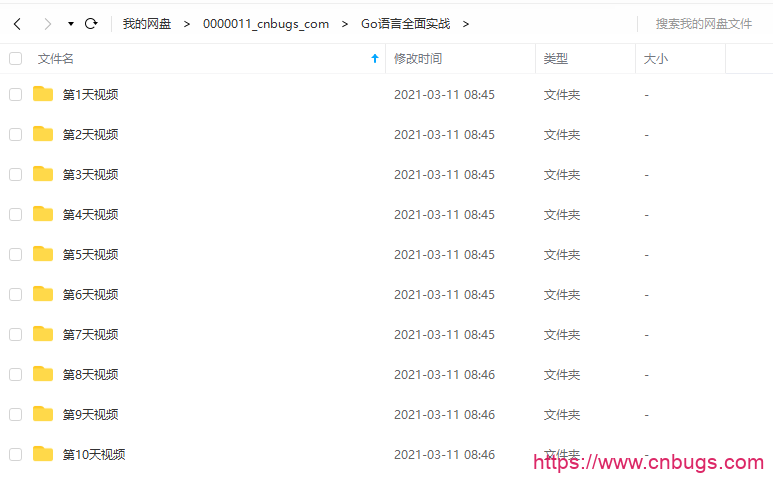This screenshot has height=477, width=773.
Task: Click the blue sort arrow in 文件名 column
Action: (x=375, y=59)
